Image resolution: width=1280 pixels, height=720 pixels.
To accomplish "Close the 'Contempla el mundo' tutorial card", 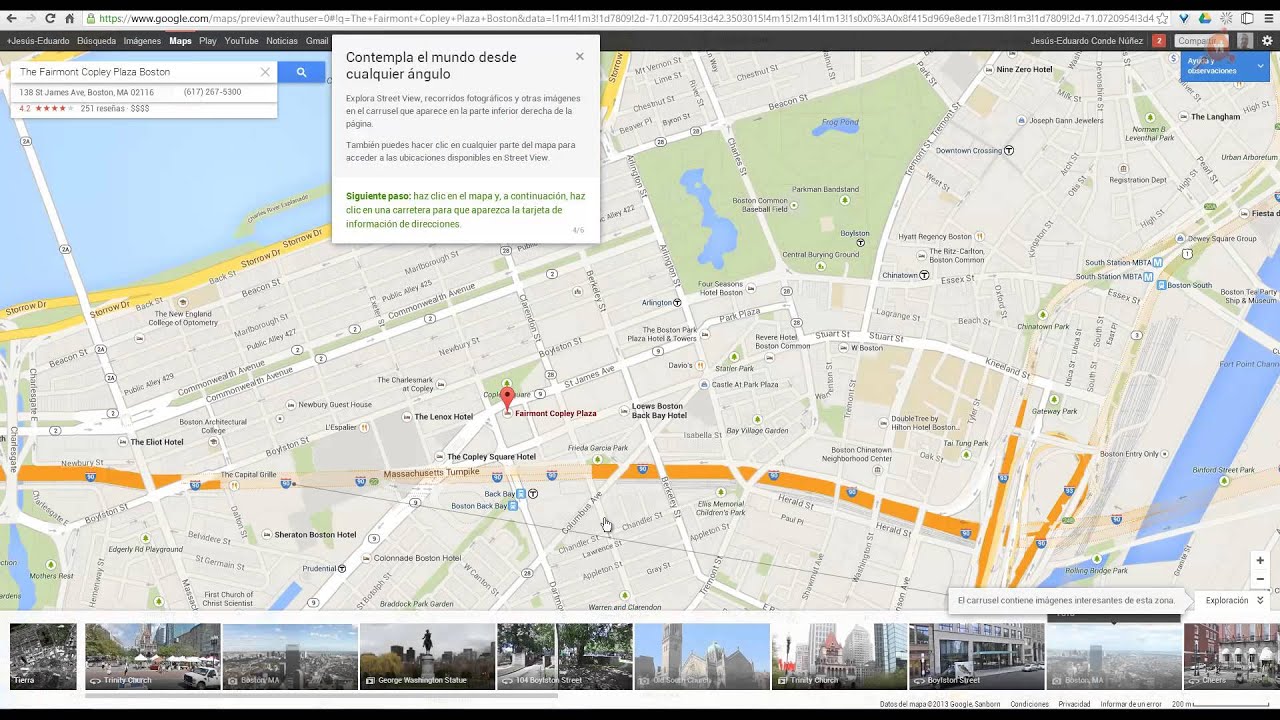I will pyautogui.click(x=579, y=56).
